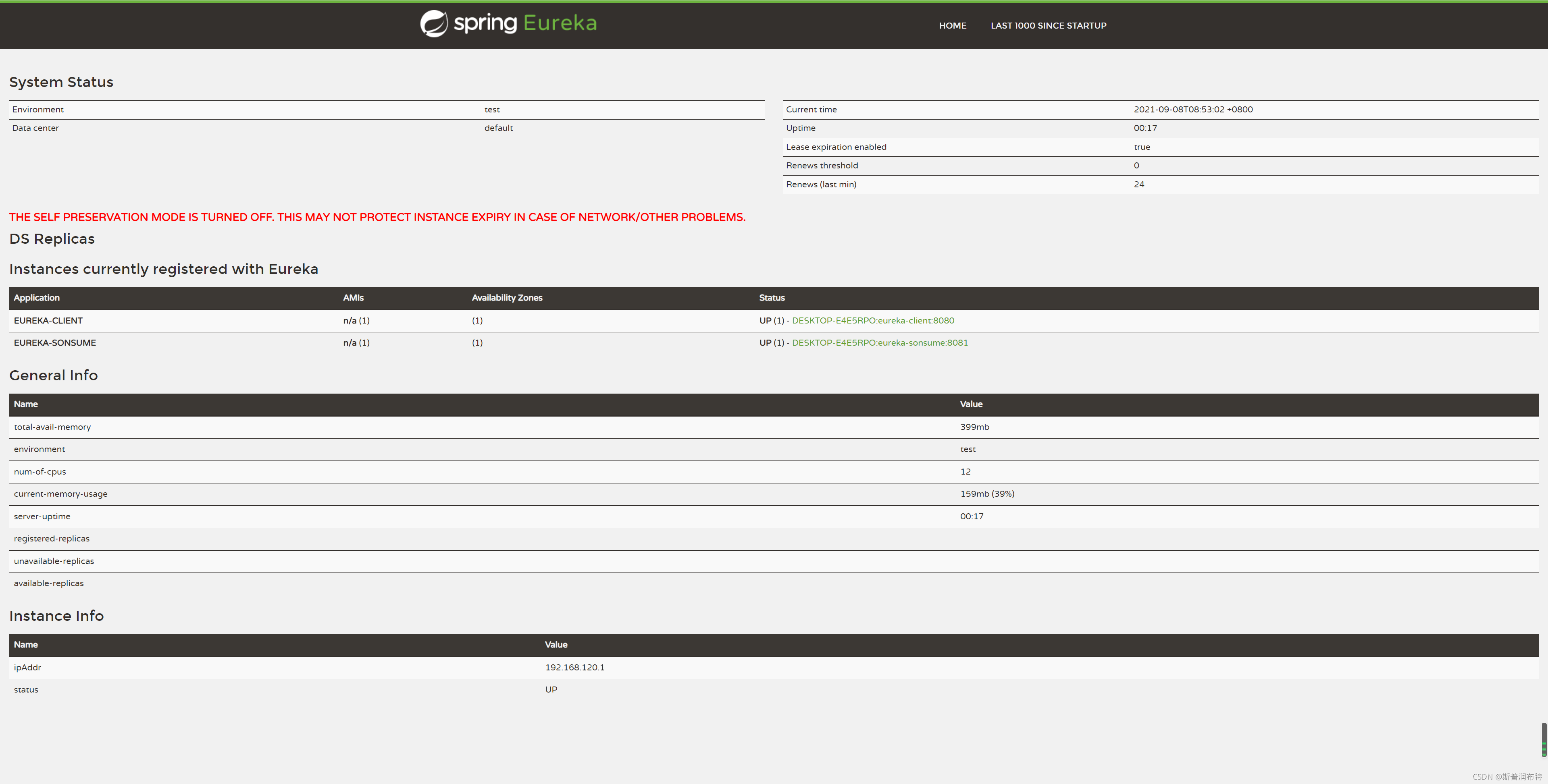Click the IP address 192.168.120.1
The height and width of the screenshot is (784, 1548).
click(x=574, y=668)
